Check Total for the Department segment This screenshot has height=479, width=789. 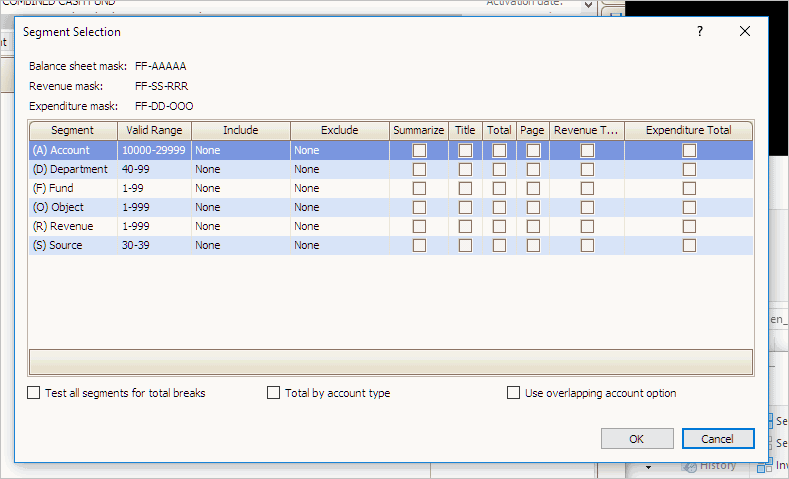pos(499,170)
